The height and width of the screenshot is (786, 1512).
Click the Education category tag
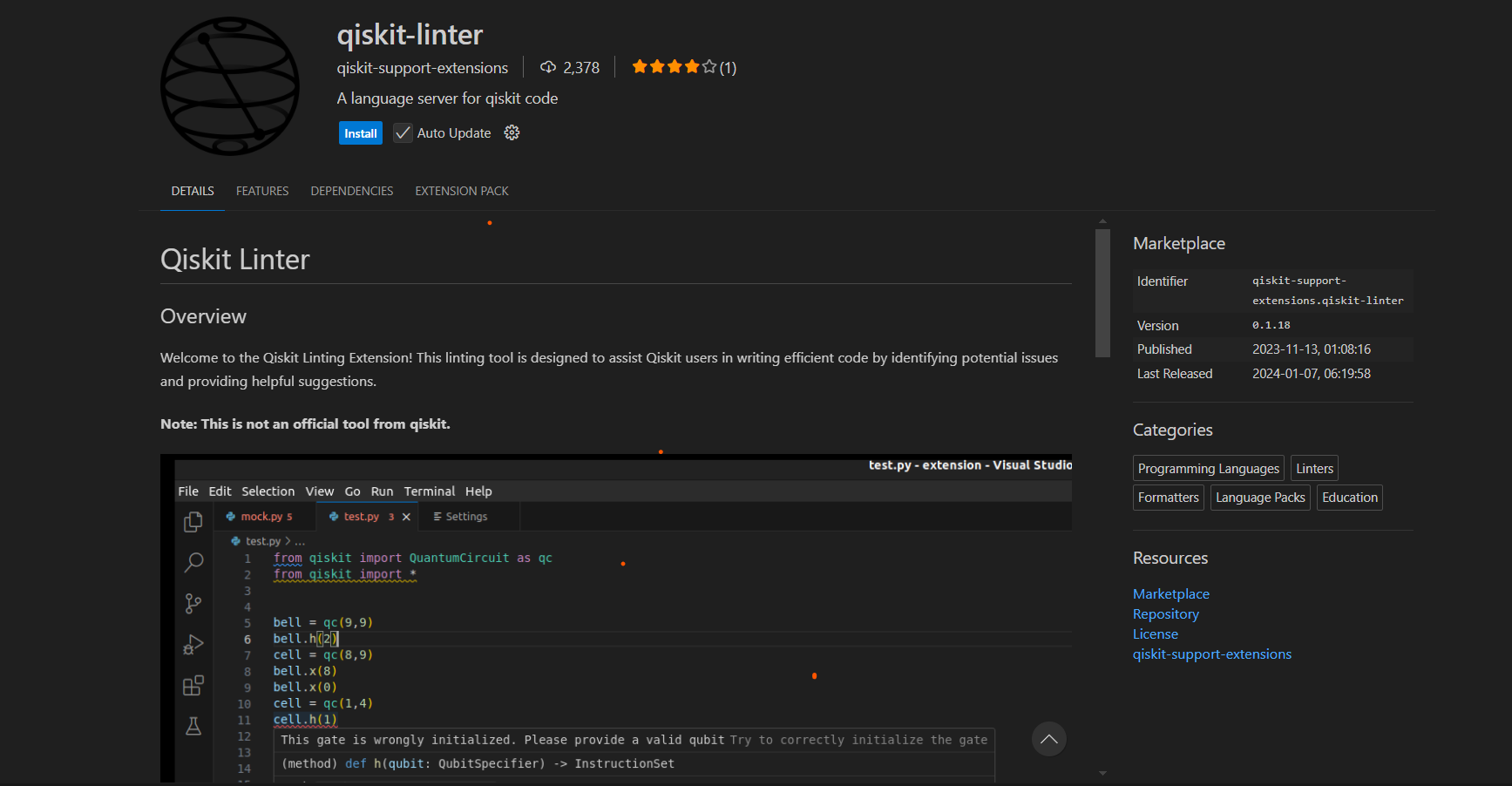(1350, 498)
